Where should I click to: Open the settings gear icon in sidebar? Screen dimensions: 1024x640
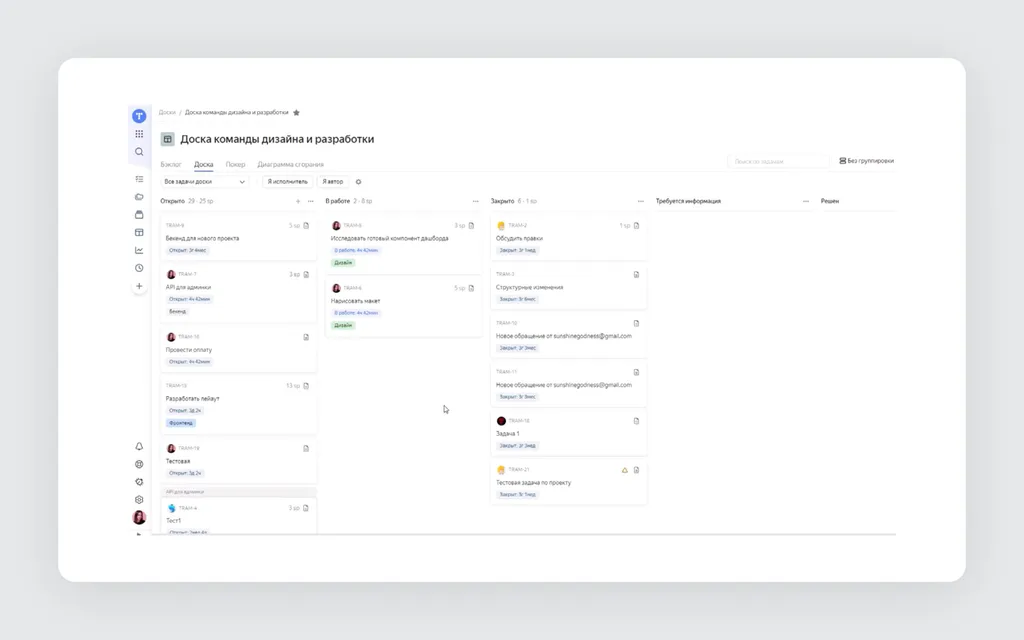[x=139, y=500]
